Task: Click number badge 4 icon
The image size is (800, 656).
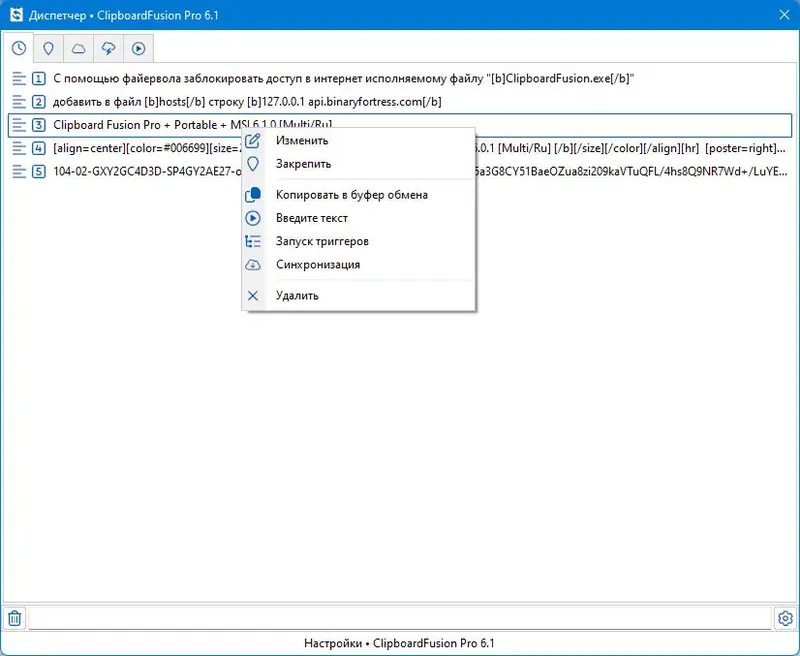Action: [x=39, y=148]
